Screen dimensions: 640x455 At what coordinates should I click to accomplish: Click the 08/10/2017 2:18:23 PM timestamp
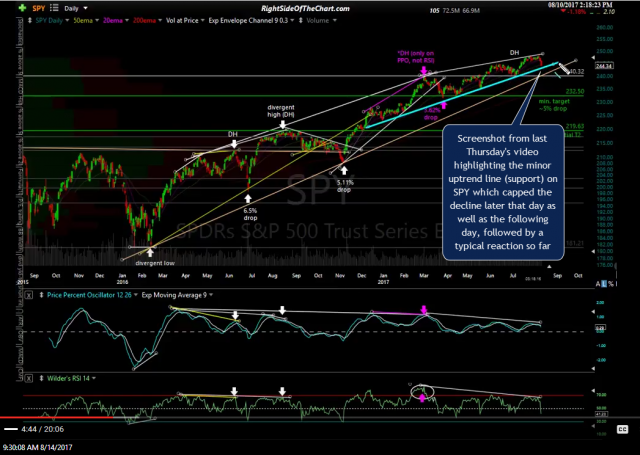[580, 4]
